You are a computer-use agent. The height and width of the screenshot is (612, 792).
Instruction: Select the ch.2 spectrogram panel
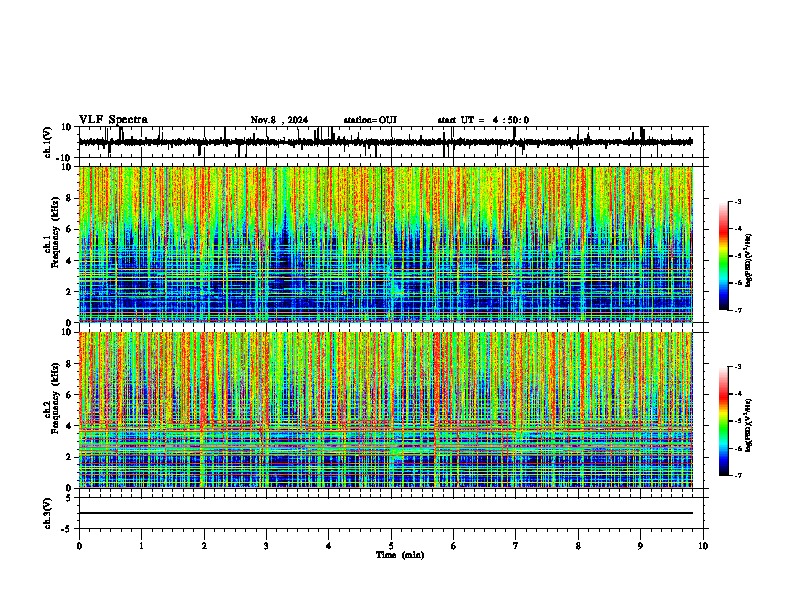385,410
